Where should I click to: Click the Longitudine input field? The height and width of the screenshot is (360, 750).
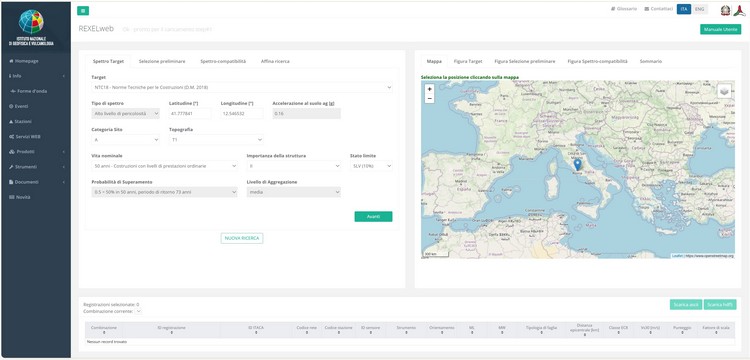242,113
